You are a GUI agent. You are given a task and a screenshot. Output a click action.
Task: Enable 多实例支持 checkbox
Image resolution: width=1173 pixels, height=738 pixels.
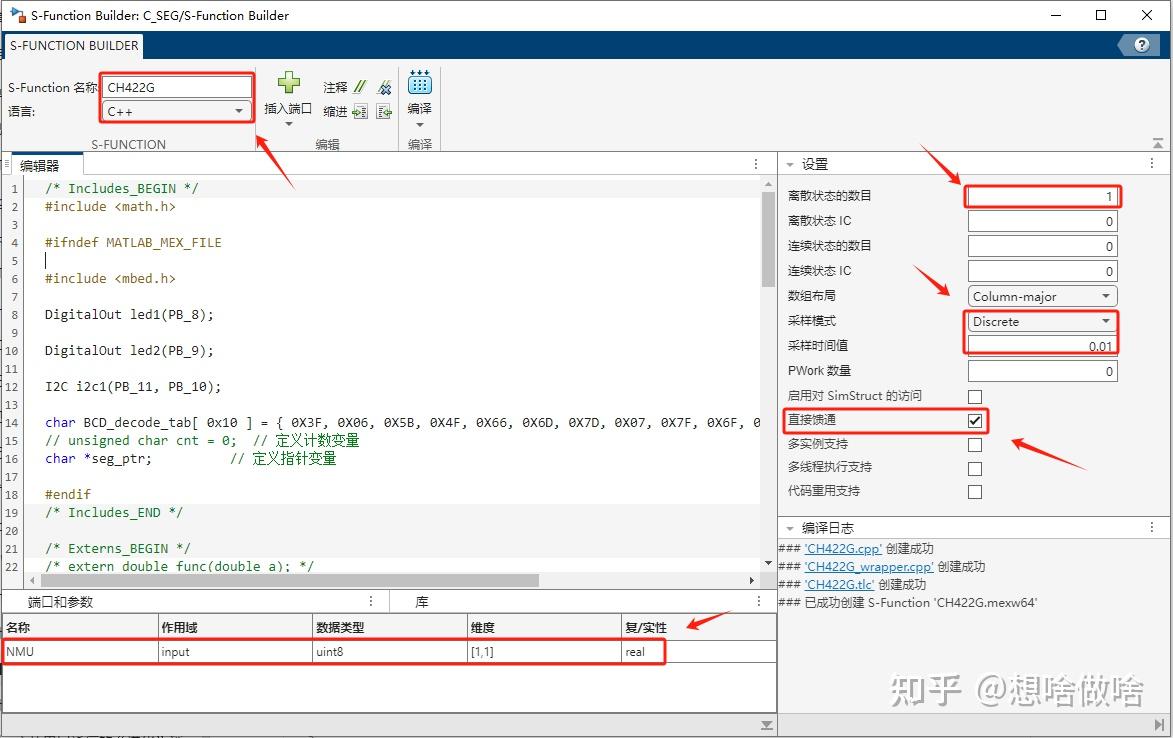click(975, 444)
